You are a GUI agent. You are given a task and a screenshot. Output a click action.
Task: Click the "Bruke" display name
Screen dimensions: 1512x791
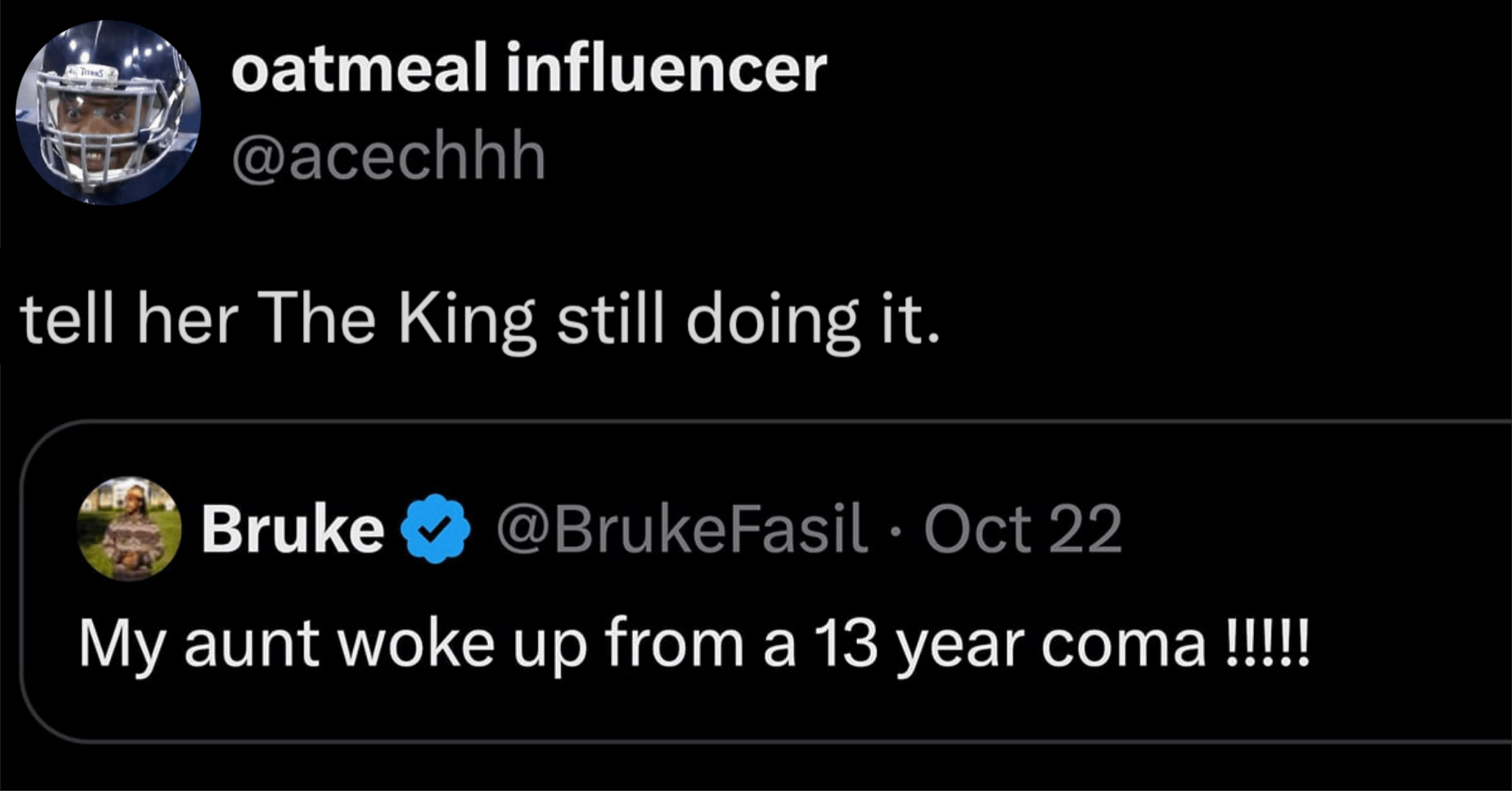pyautogui.click(x=293, y=529)
